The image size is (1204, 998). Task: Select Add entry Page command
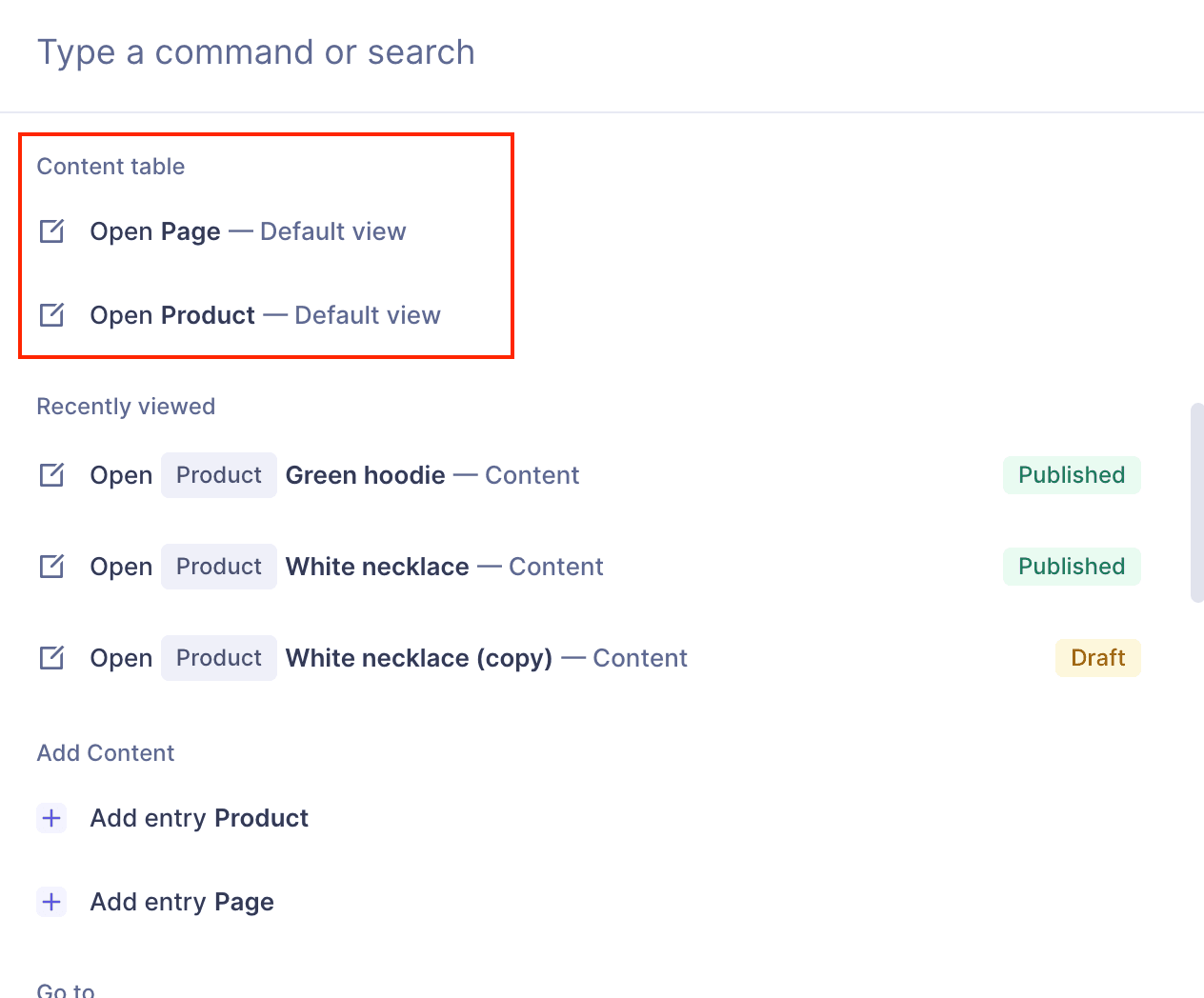(x=182, y=902)
